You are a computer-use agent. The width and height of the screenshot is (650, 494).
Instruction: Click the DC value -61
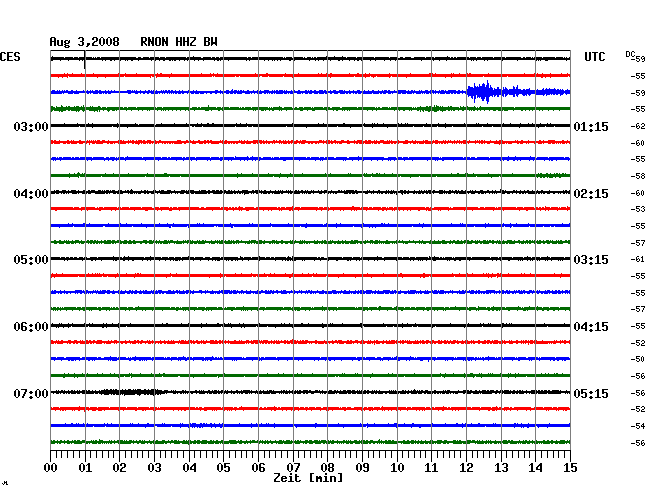point(638,259)
